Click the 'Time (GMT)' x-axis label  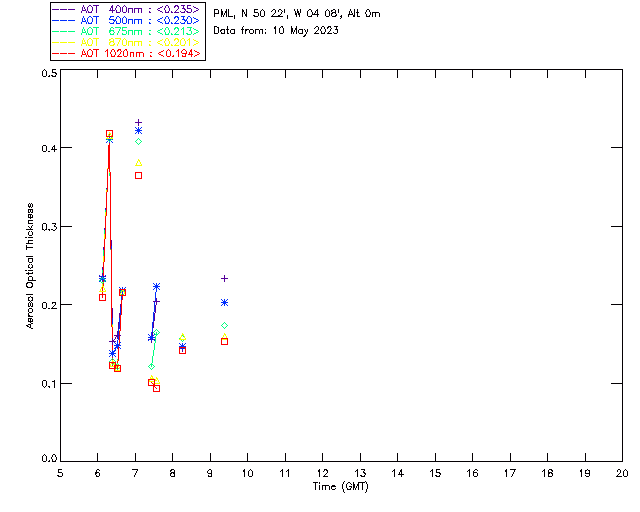point(341,487)
